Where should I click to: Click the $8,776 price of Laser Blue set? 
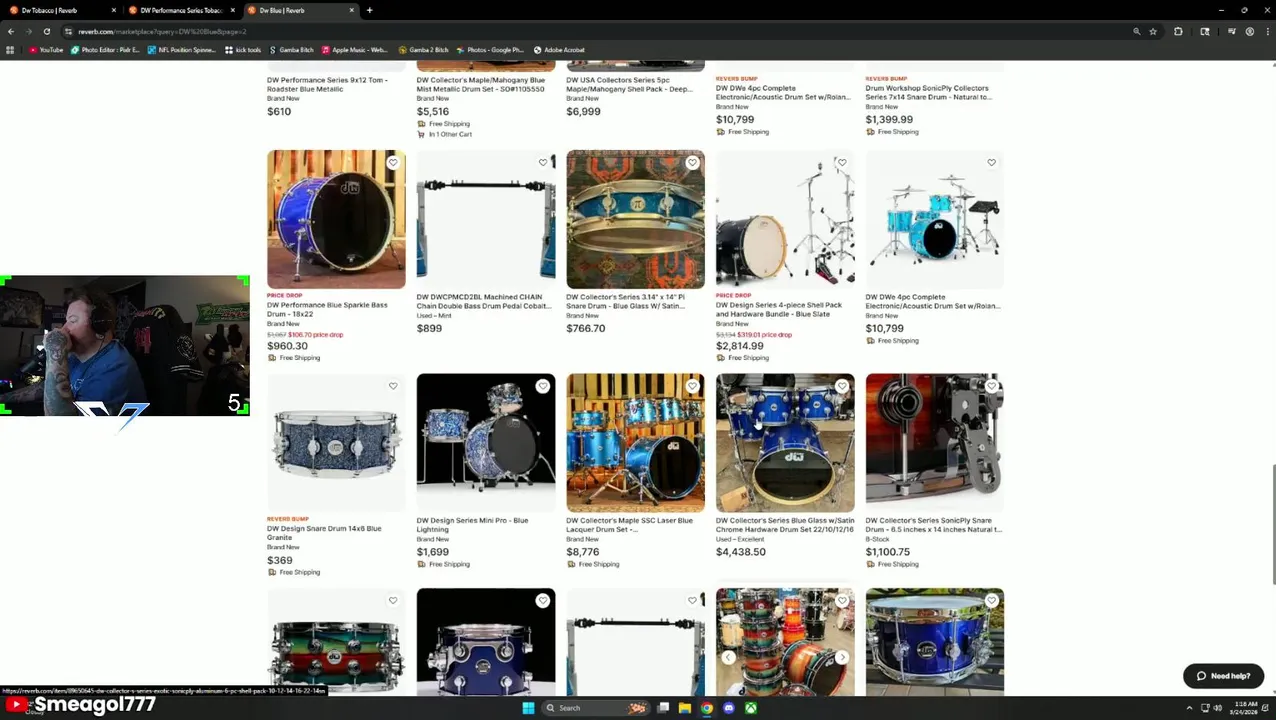(583, 552)
